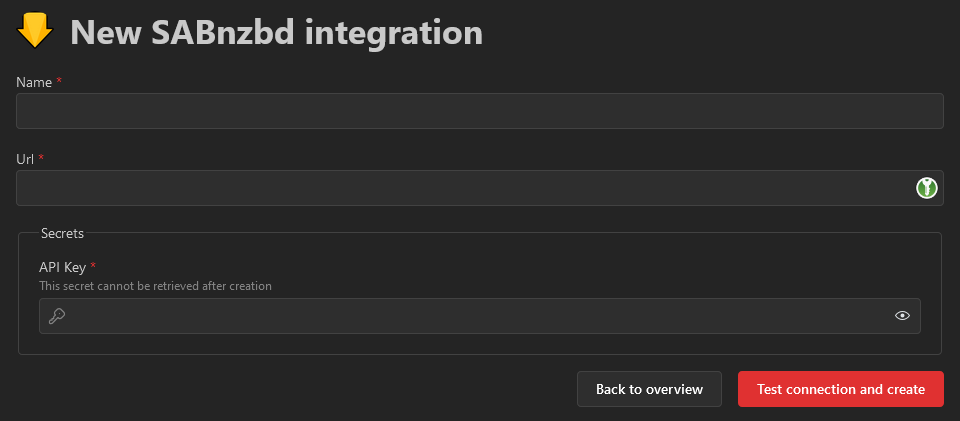Viewport: 960px width, 421px height.
Task: Click the API Key label
Action: pyautogui.click(x=62, y=267)
